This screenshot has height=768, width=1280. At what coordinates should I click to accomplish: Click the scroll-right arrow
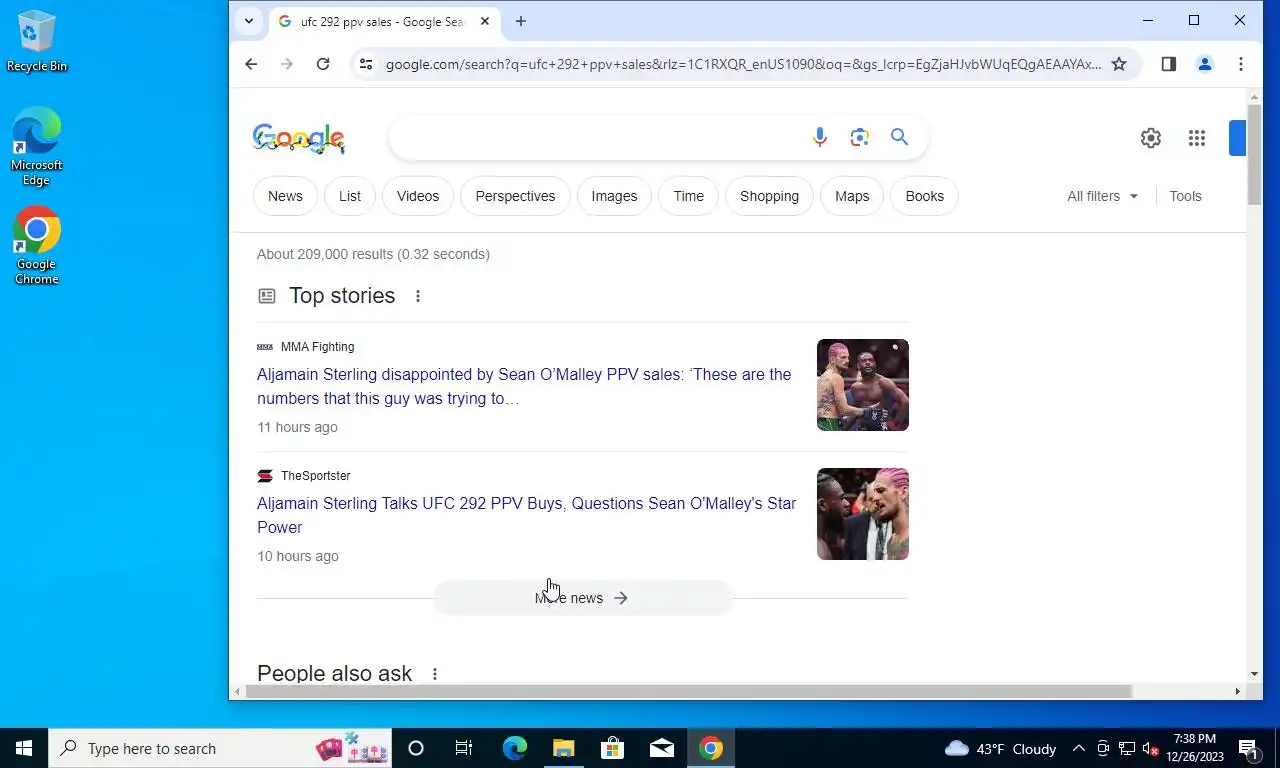pos(1237,692)
